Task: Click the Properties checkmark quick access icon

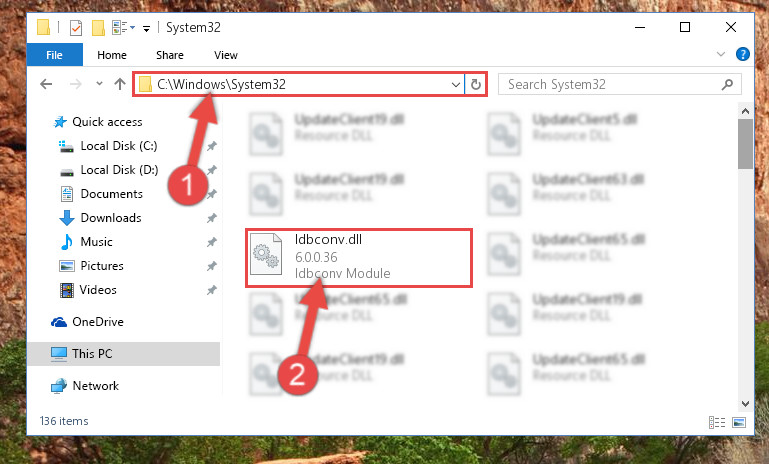Action: (x=76, y=28)
